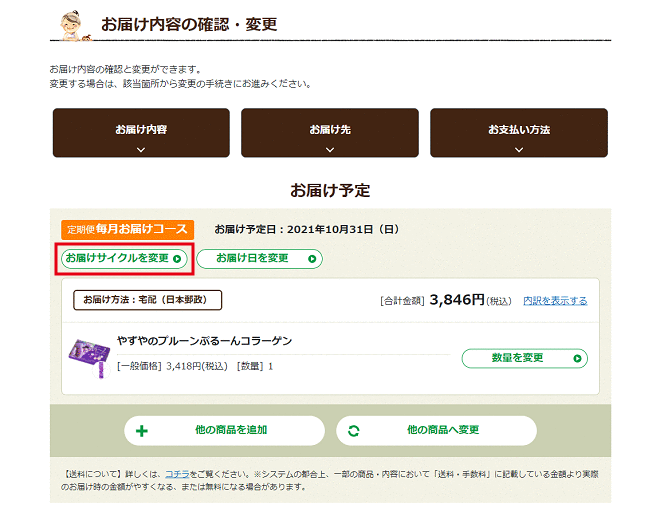This screenshot has height=516, width=660.
Task: Switch product with 他の商品へ変更
Action: [436, 431]
